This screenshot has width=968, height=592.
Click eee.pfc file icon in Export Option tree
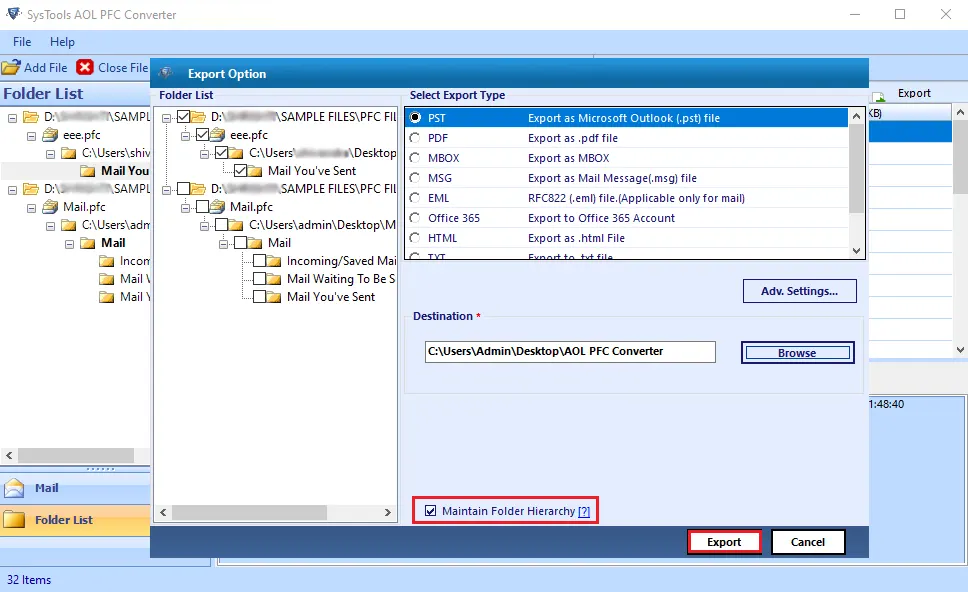coord(218,135)
